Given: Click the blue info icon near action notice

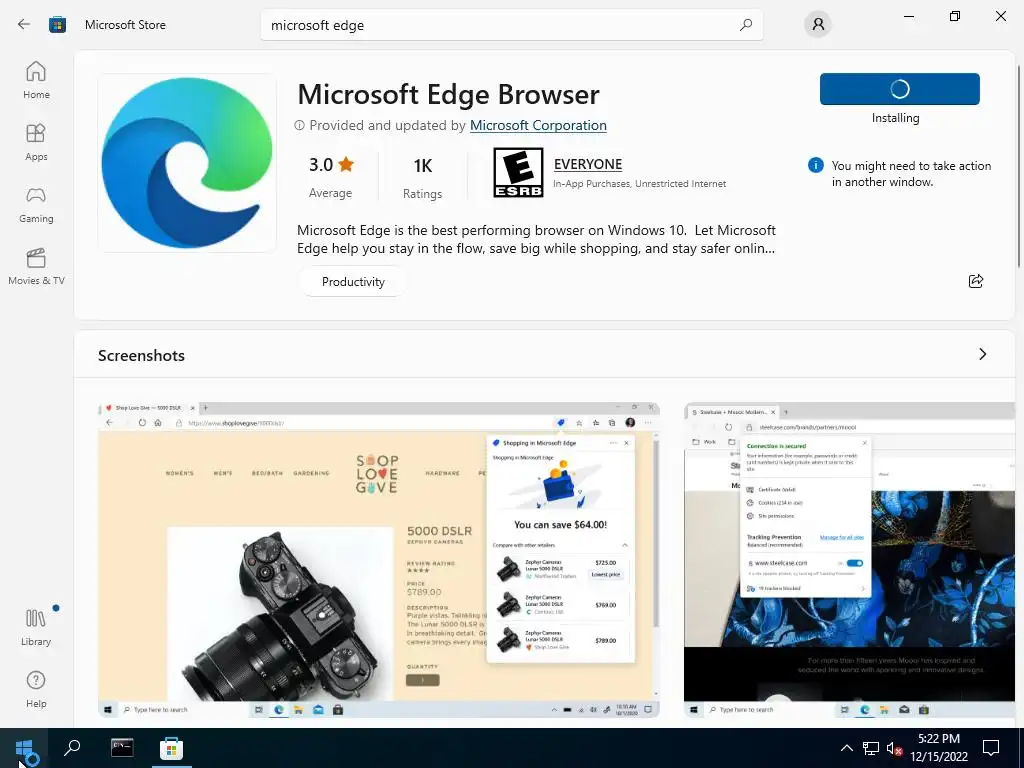Looking at the screenshot, I should pos(816,165).
